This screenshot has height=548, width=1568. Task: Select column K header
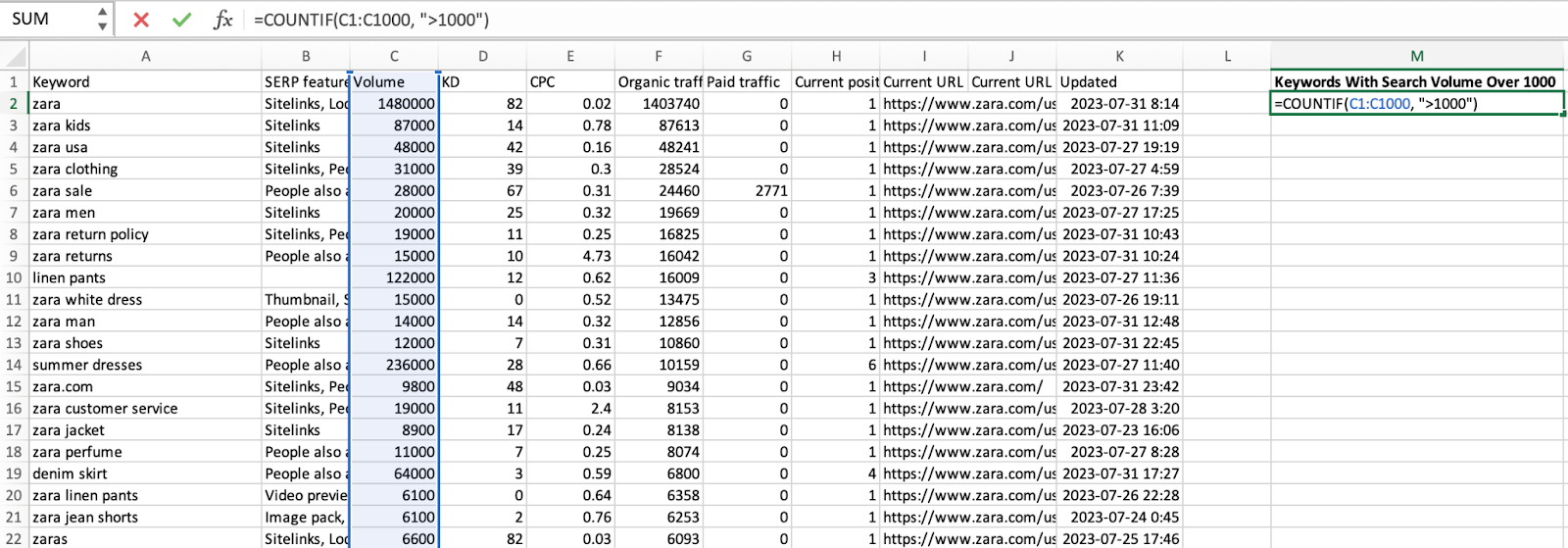[1120, 56]
